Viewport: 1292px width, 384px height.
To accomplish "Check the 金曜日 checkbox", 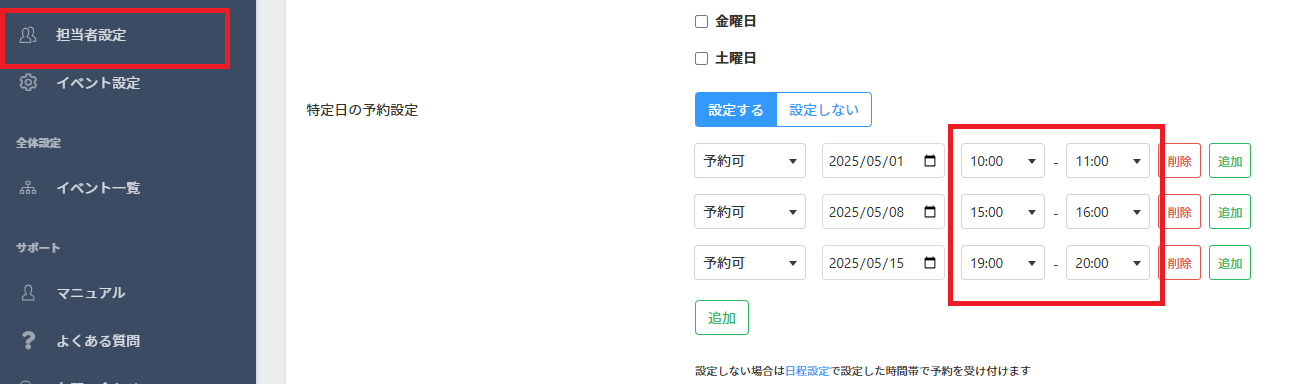I will pos(701,21).
